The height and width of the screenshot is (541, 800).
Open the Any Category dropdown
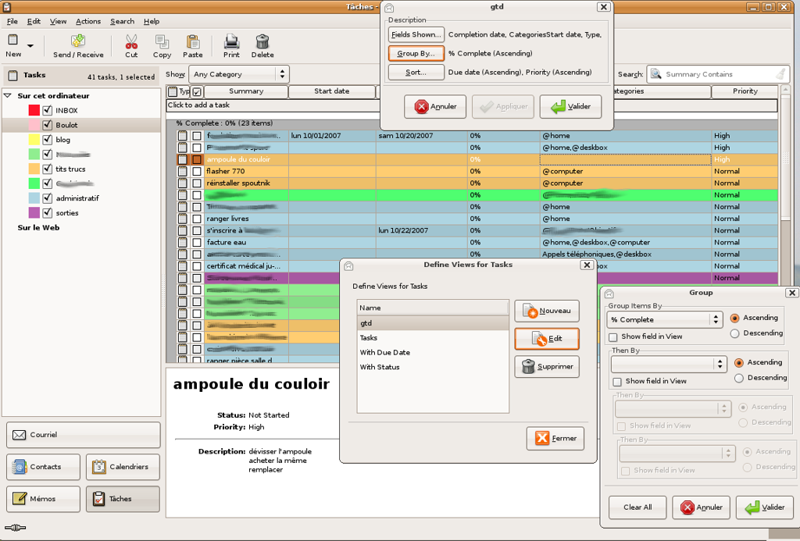(239, 74)
